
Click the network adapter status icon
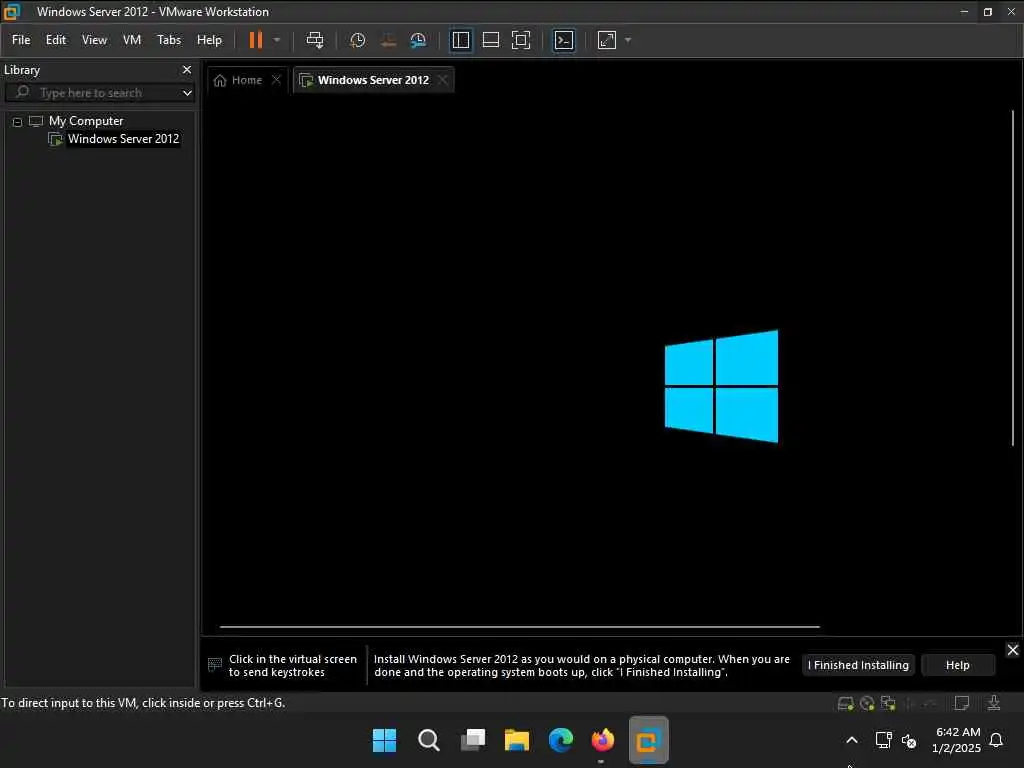click(x=888, y=703)
